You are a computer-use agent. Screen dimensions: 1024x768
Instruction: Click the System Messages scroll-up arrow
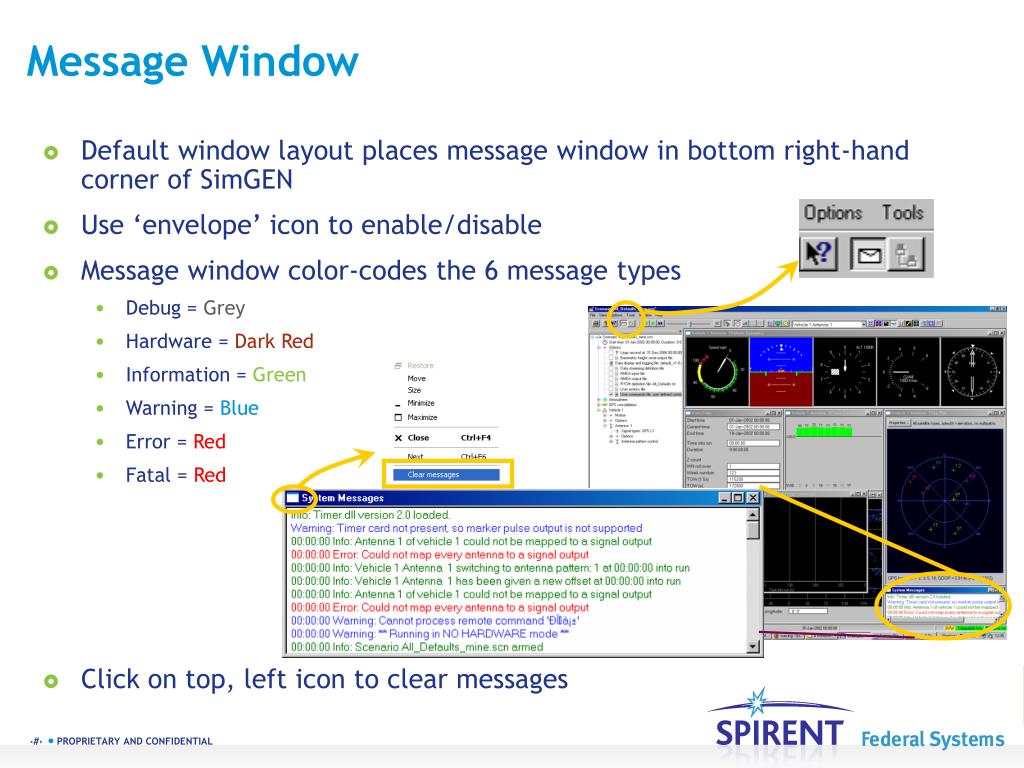[x=753, y=515]
